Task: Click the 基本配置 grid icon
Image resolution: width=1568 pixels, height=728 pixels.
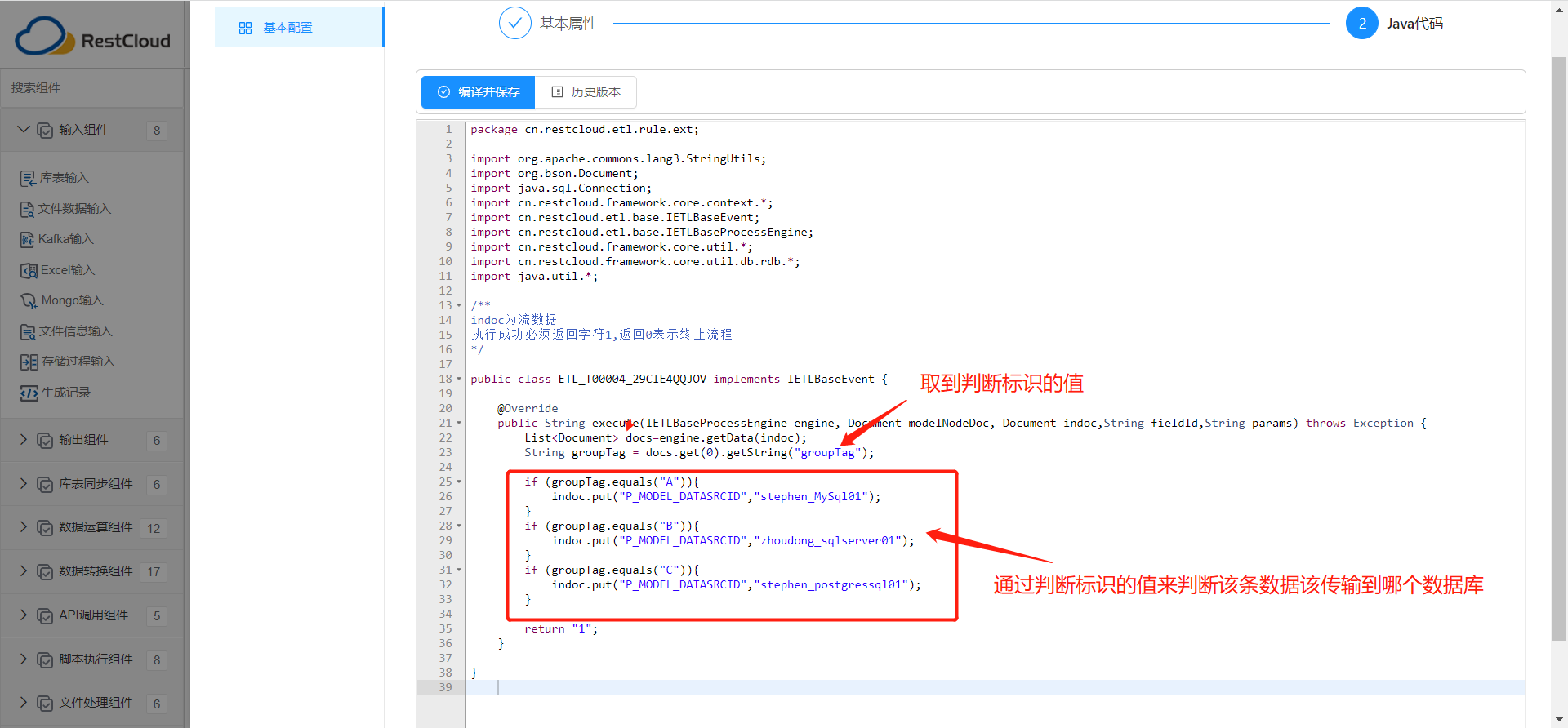Action: (x=245, y=28)
